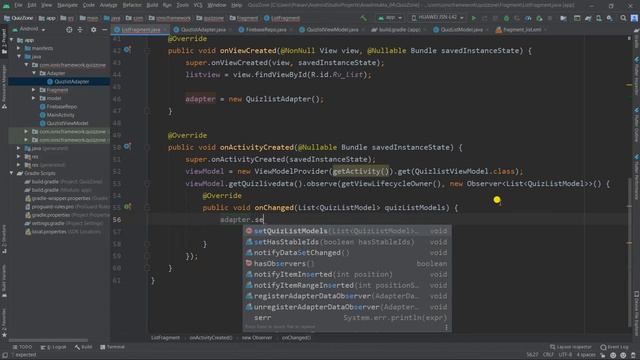640x360 pixels.
Task: Collapse the app module tree node
Action: 11,40
